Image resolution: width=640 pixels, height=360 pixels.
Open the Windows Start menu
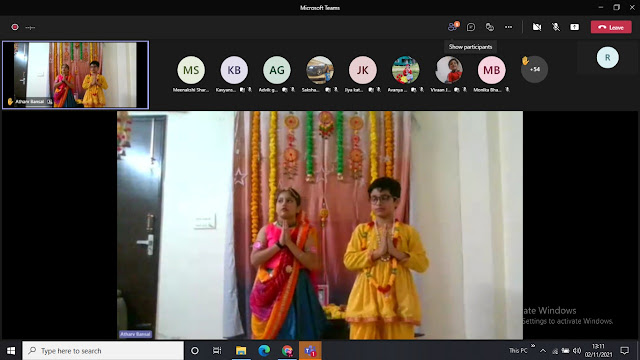[11, 351]
